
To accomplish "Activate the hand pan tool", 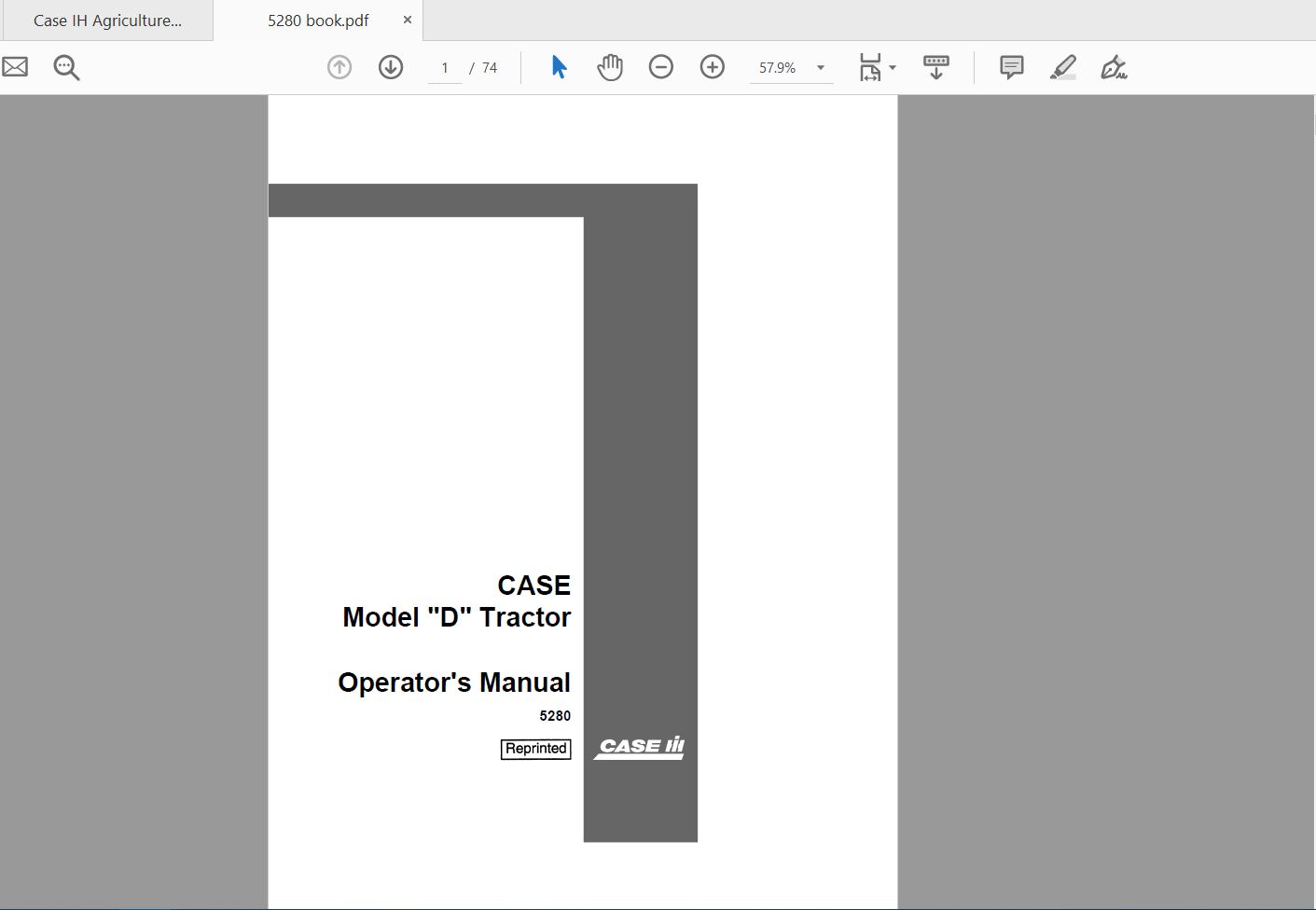I will tap(610, 67).
